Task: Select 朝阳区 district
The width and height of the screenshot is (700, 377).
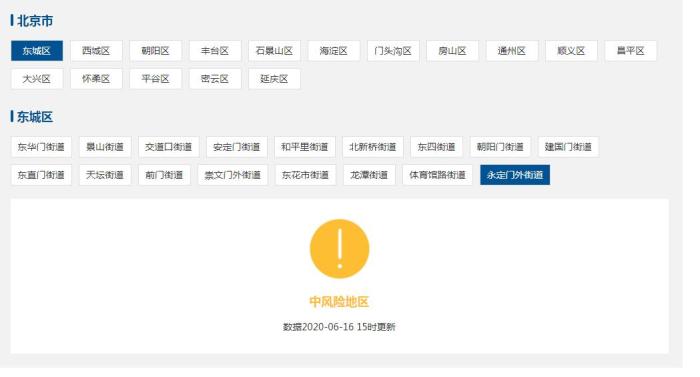Action: pyautogui.click(x=155, y=51)
